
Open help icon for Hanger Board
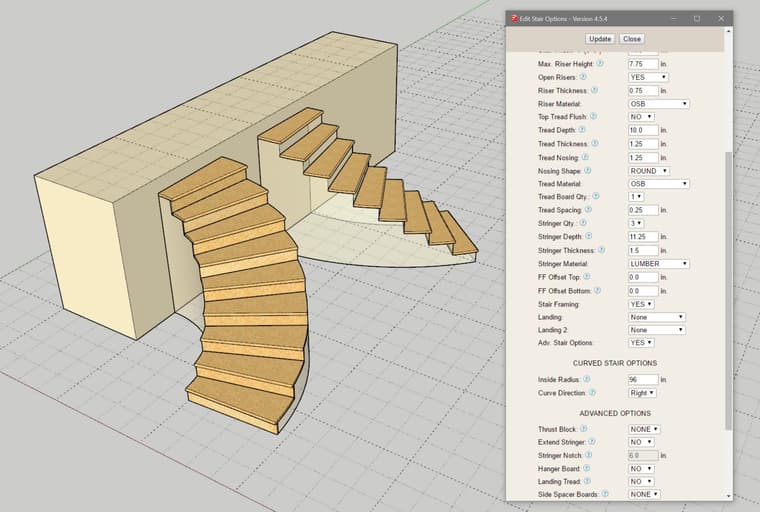click(586, 468)
